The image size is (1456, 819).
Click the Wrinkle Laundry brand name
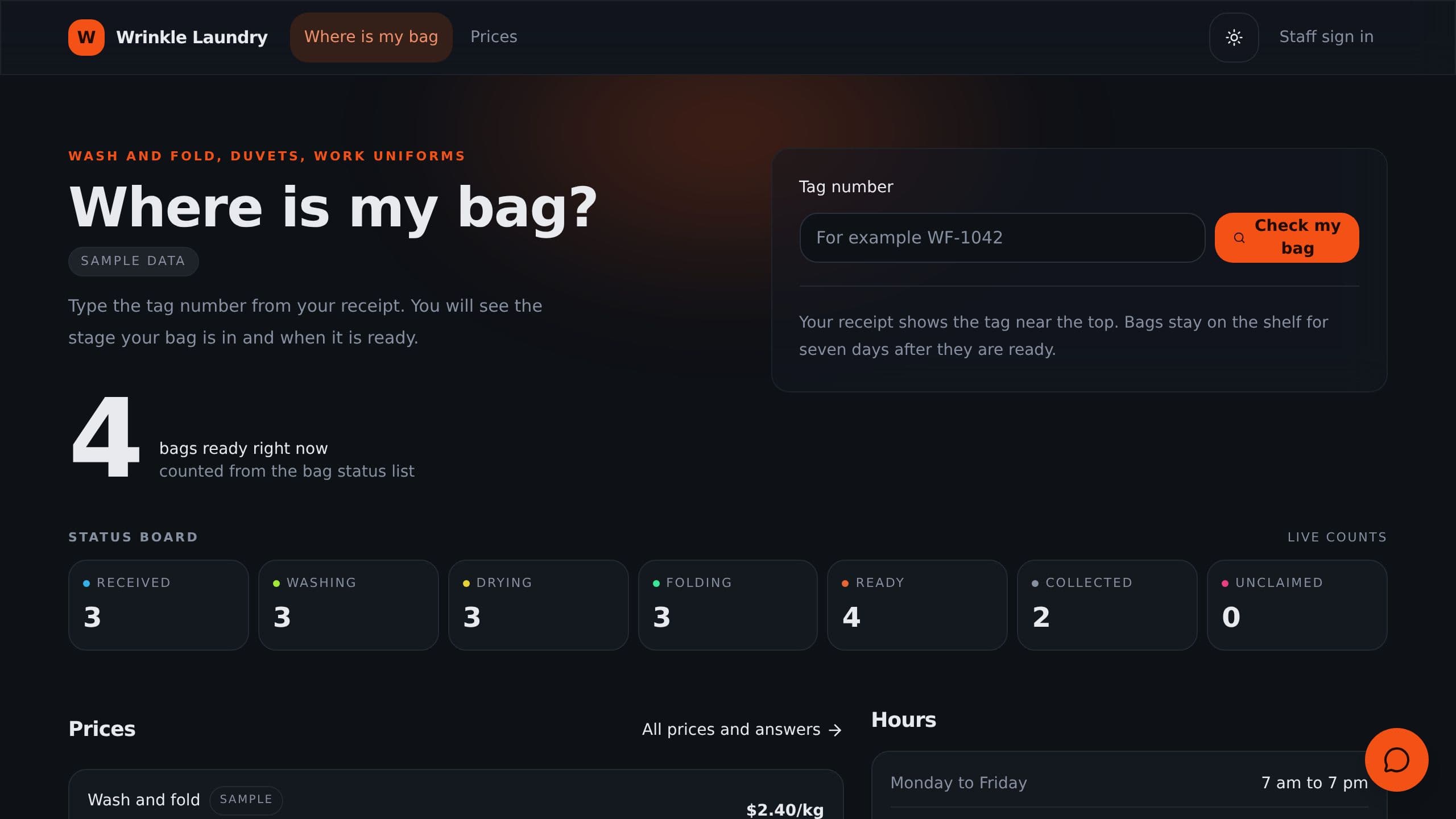coord(192,38)
